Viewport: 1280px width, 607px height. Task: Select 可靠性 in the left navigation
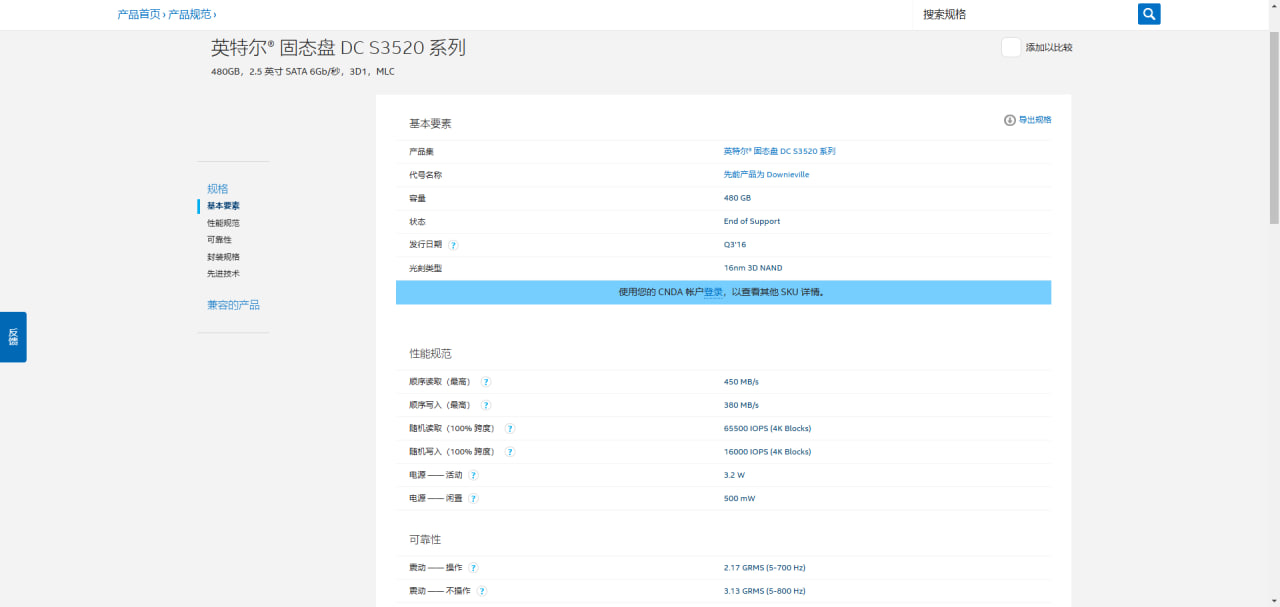pos(219,240)
